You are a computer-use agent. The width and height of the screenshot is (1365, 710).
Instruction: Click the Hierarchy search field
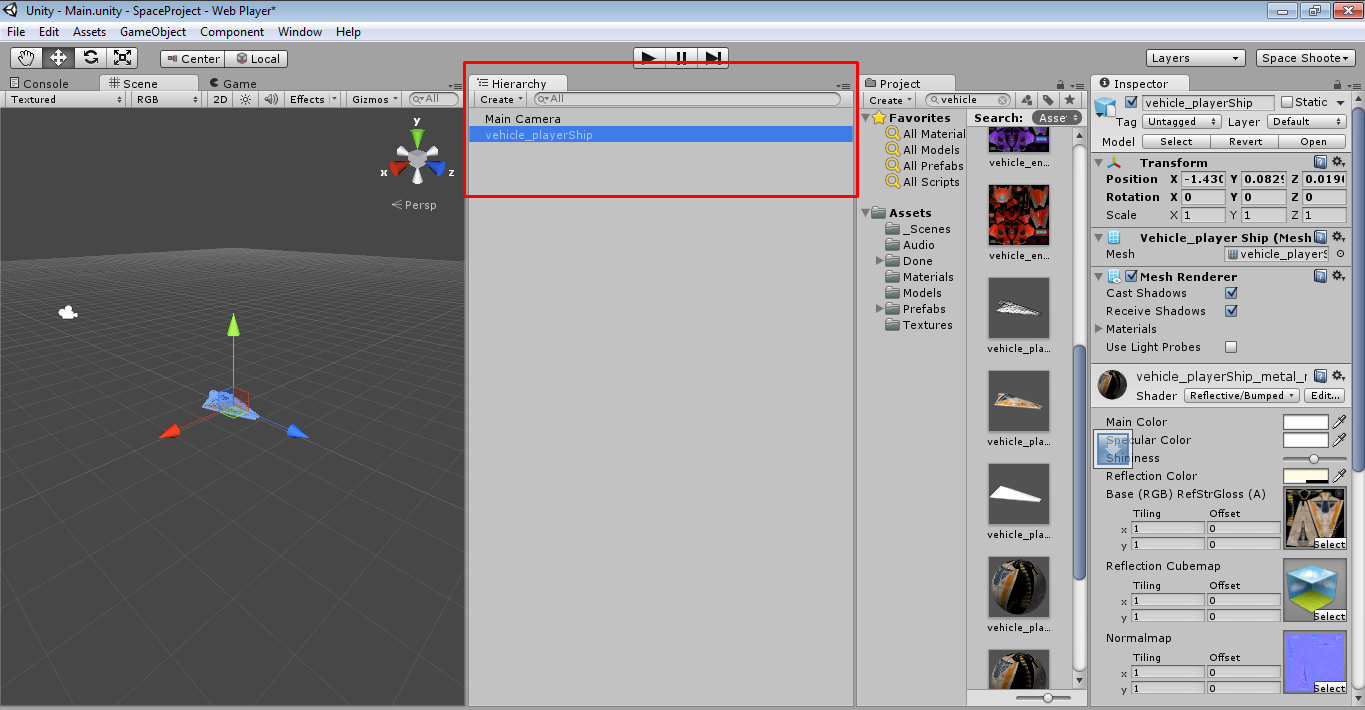[687, 99]
